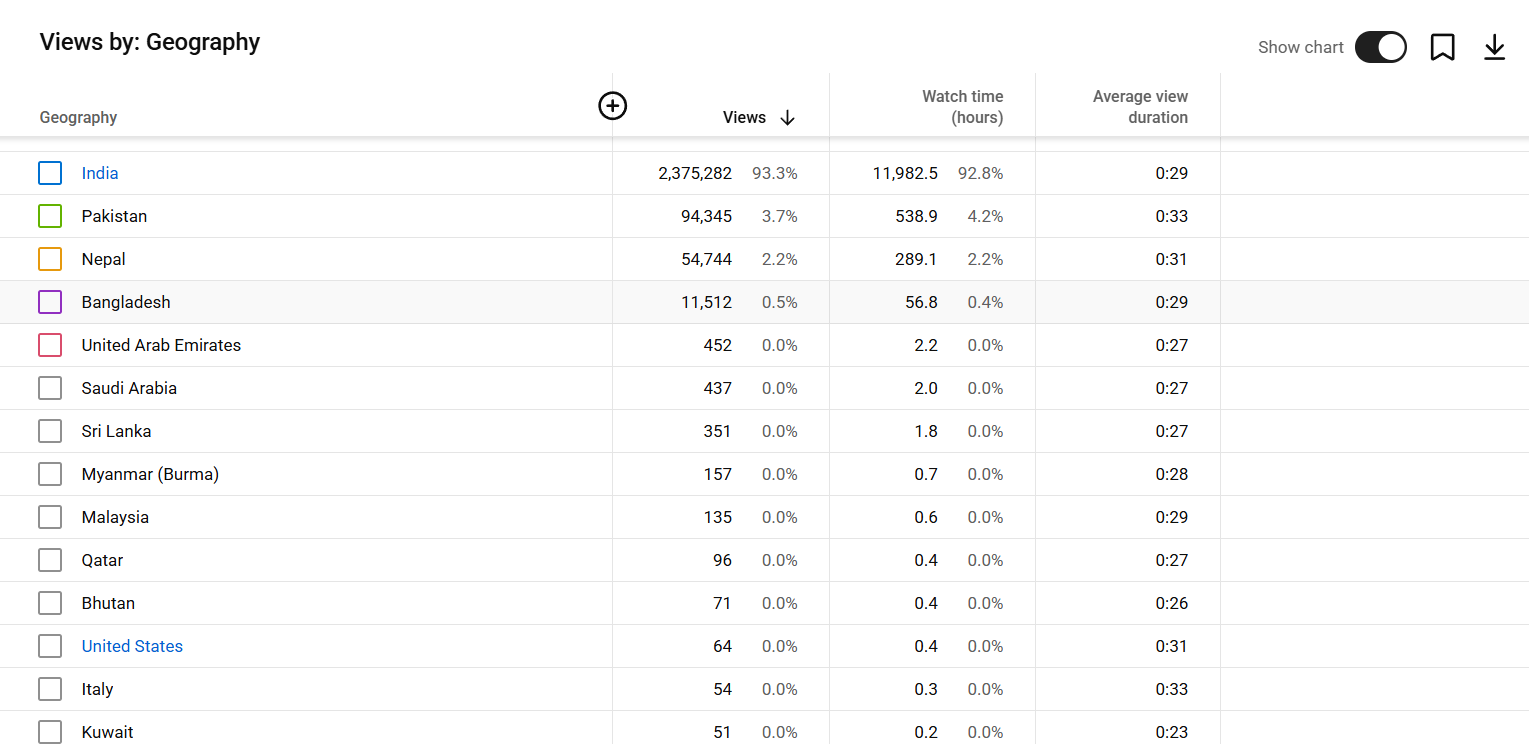Sort by the Views column header
This screenshot has width=1529, height=744.
point(744,118)
